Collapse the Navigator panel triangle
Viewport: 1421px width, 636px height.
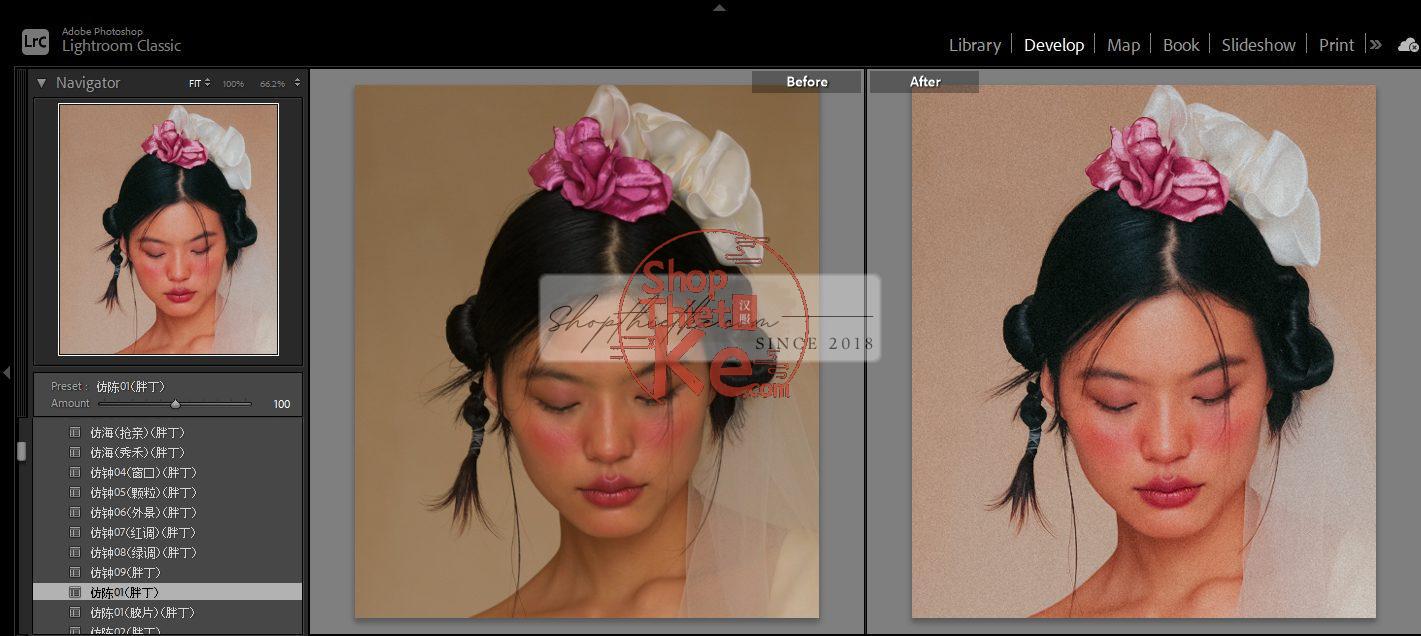coord(42,83)
